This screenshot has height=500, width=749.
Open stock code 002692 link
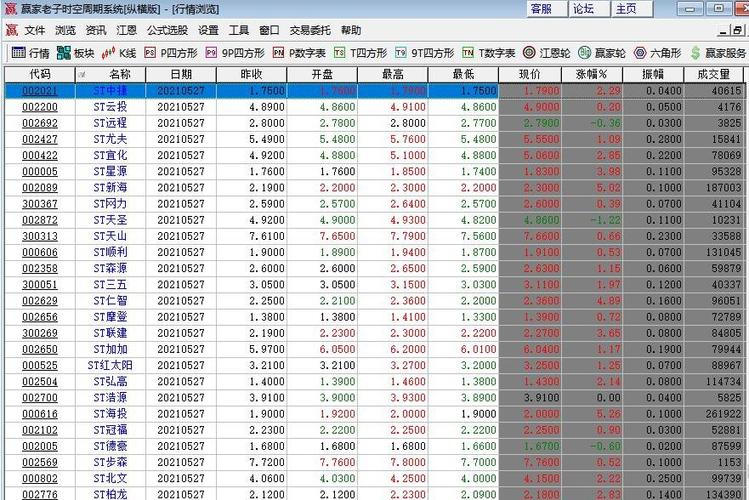pyautogui.click(x=40, y=123)
